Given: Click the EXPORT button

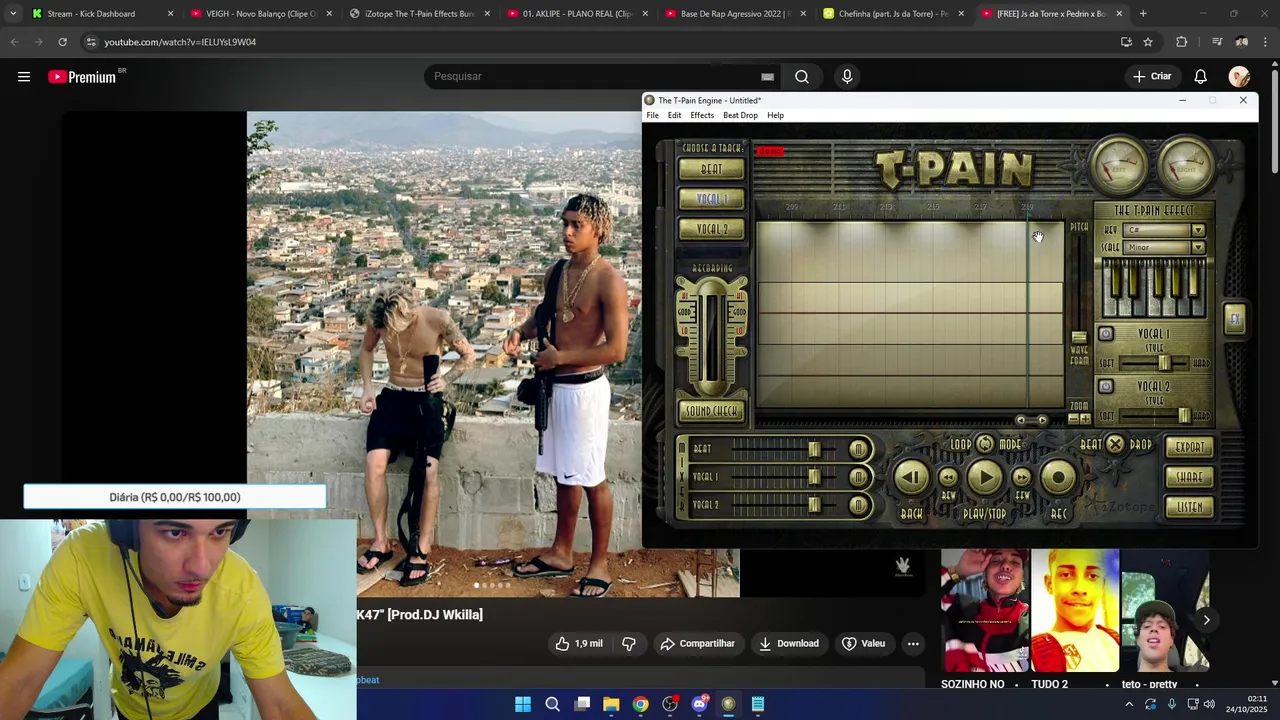Looking at the screenshot, I should (x=1190, y=447).
